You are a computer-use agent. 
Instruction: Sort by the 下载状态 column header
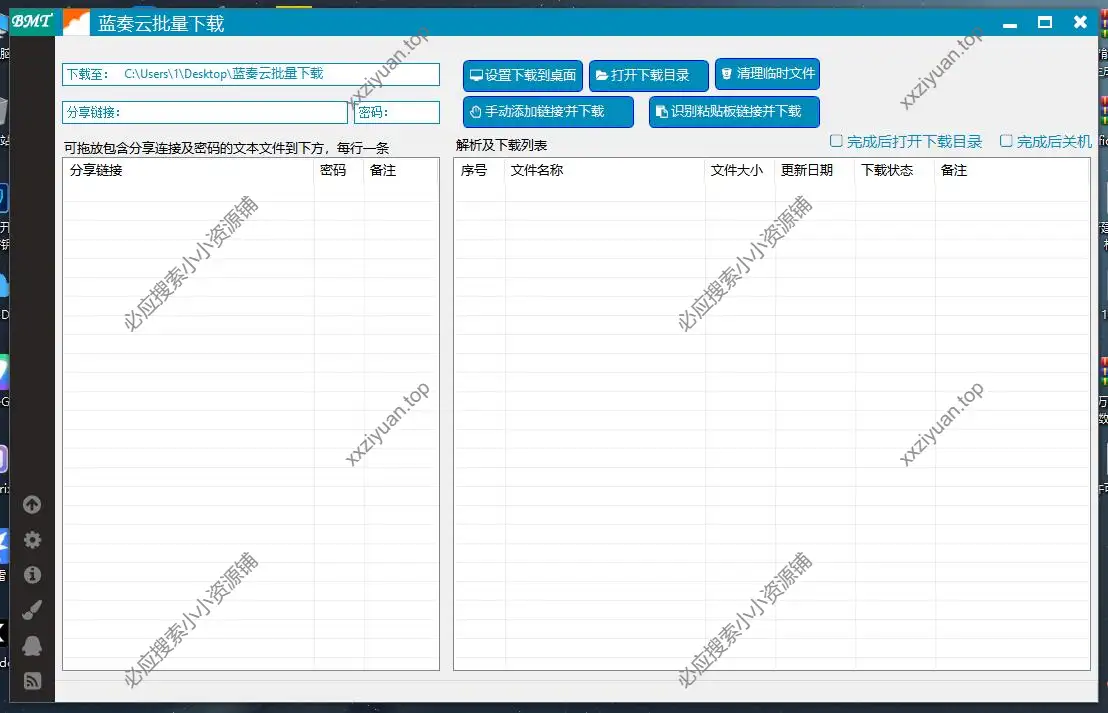pos(887,171)
